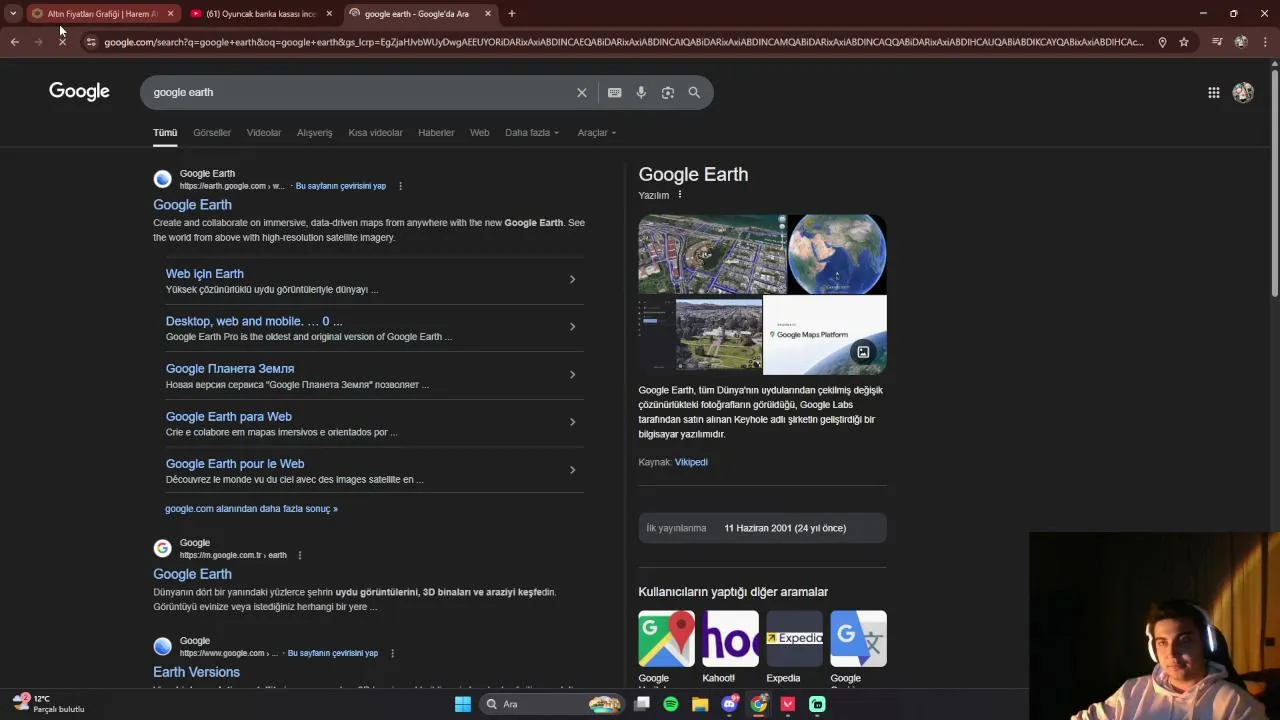Search by image using the camera lens icon

tap(667, 92)
